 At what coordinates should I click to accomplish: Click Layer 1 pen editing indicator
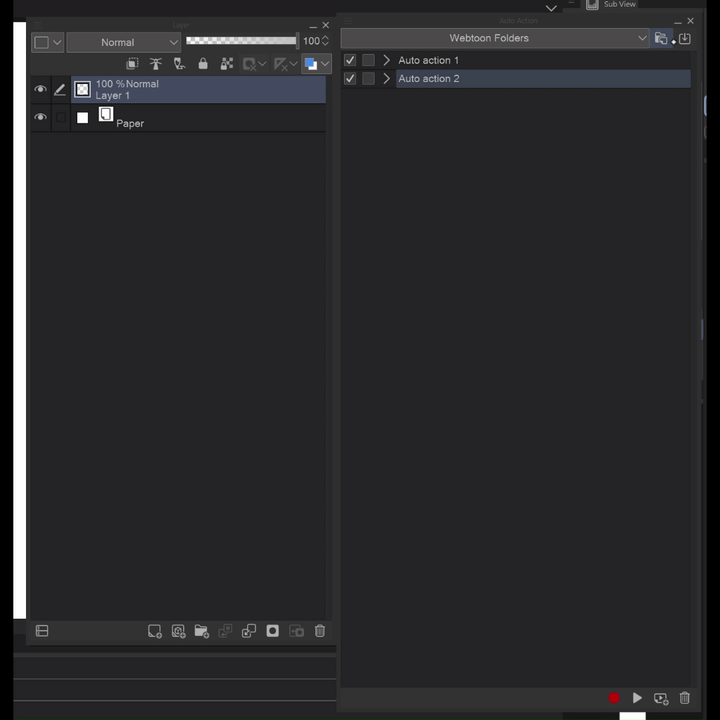coord(60,89)
